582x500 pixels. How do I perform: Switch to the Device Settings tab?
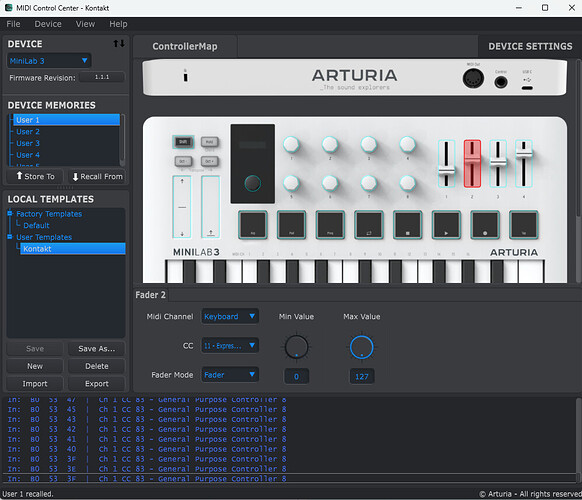tap(530, 46)
